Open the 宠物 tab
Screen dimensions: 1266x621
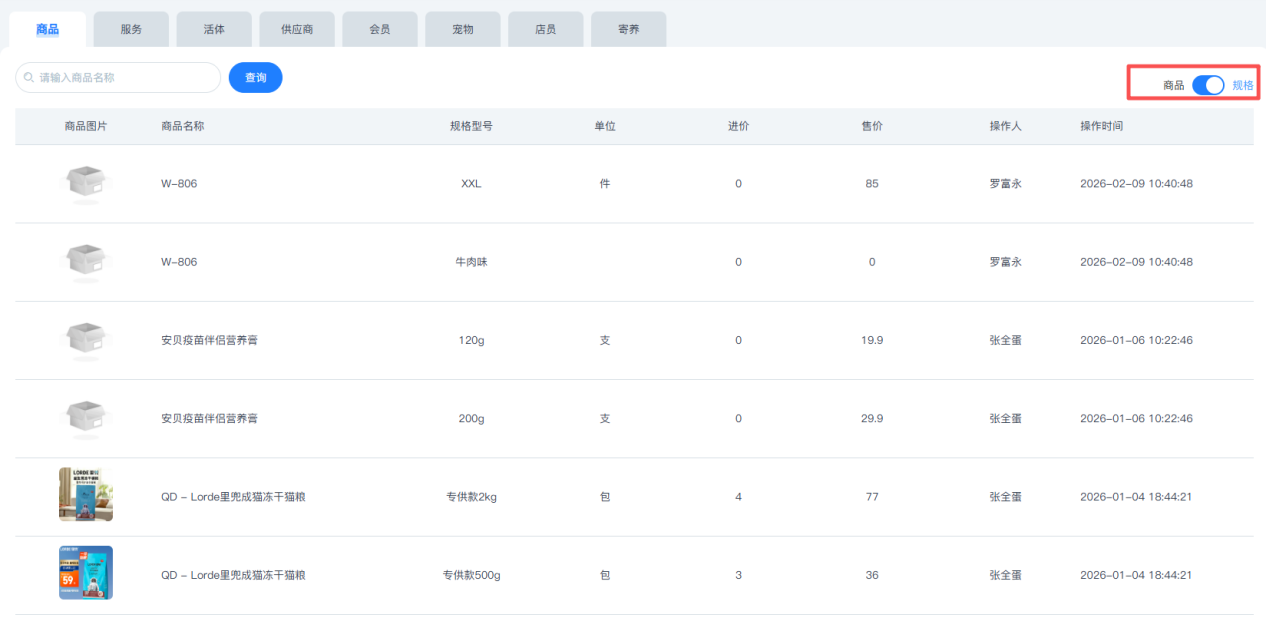click(x=463, y=29)
